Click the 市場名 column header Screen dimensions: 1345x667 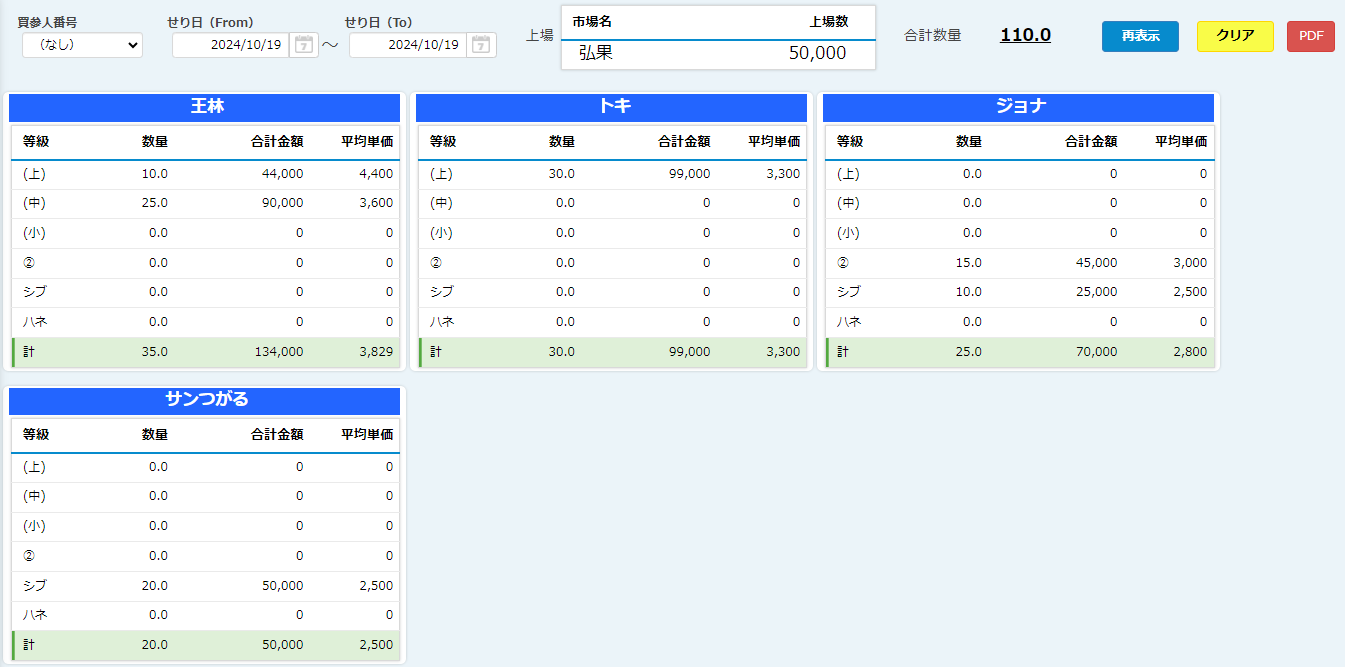(592, 21)
